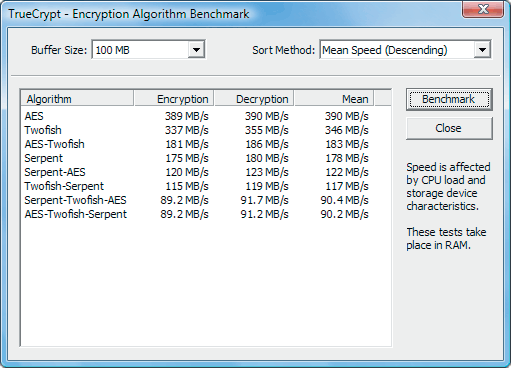Image resolution: width=511 pixels, height=368 pixels.
Task: Highlight the Serpent-AES row
Action: click(x=197, y=172)
